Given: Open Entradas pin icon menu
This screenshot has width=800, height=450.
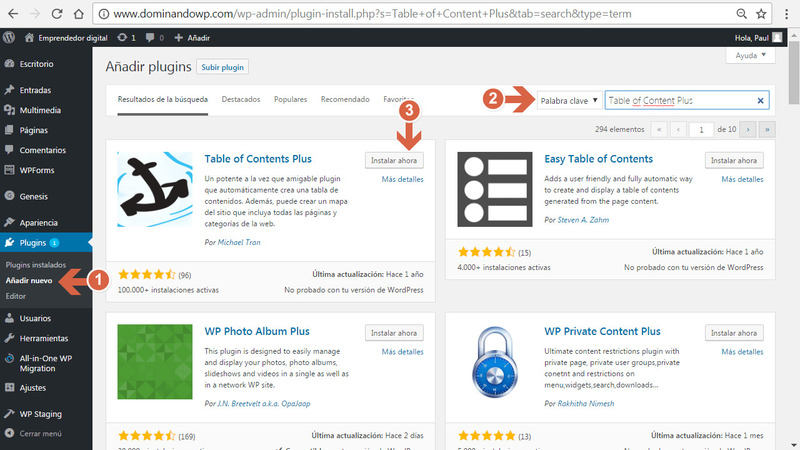Looking at the screenshot, I should point(9,90).
